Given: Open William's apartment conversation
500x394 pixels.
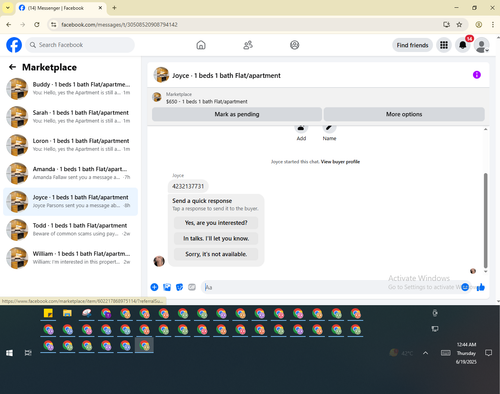Looking at the screenshot, I should pyautogui.click(x=70, y=258).
